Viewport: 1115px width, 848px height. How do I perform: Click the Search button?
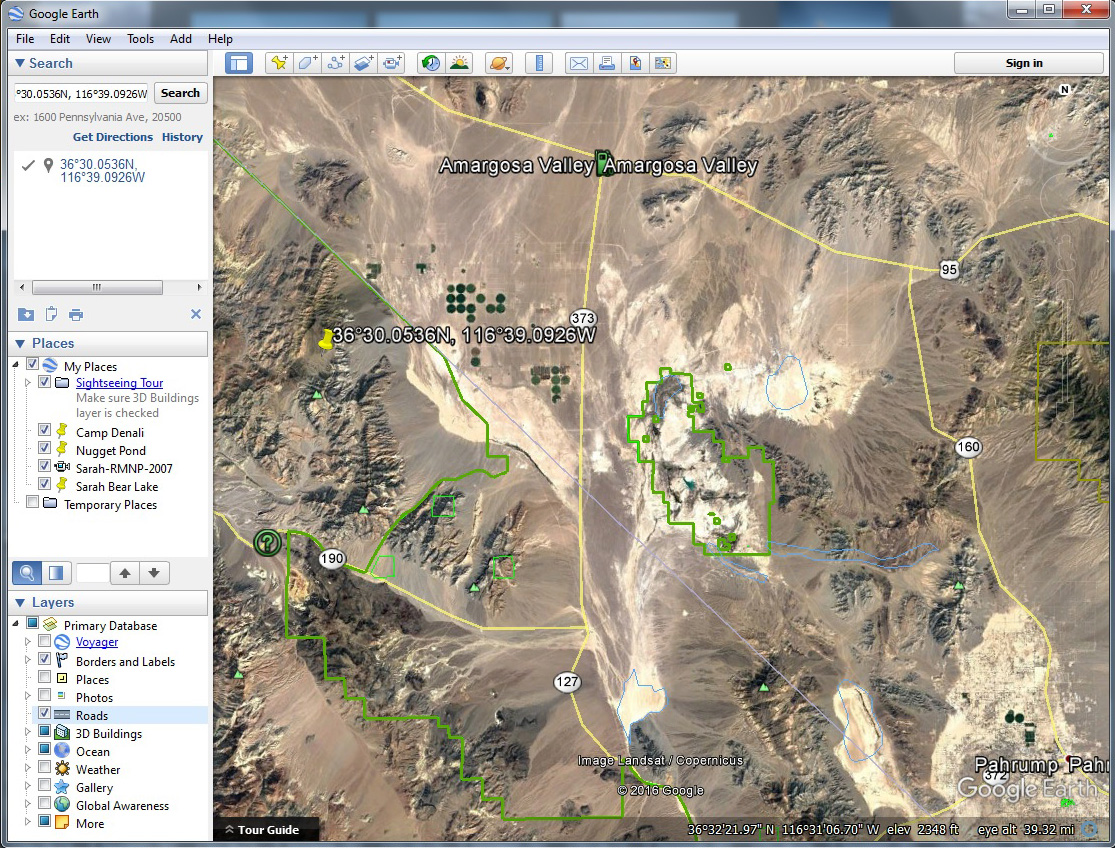(x=181, y=93)
